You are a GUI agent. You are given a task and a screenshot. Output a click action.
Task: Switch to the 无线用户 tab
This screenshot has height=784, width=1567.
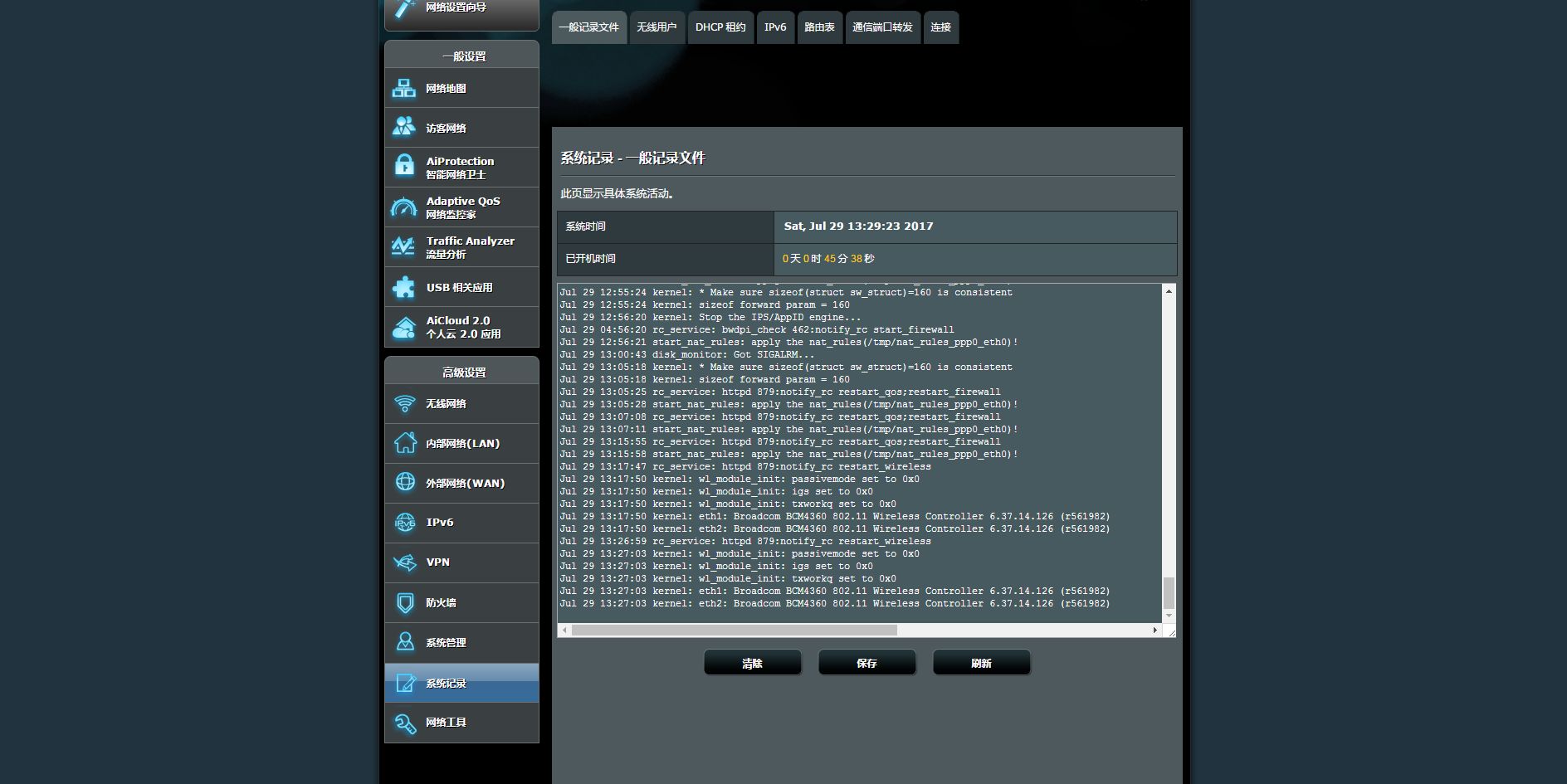657,27
